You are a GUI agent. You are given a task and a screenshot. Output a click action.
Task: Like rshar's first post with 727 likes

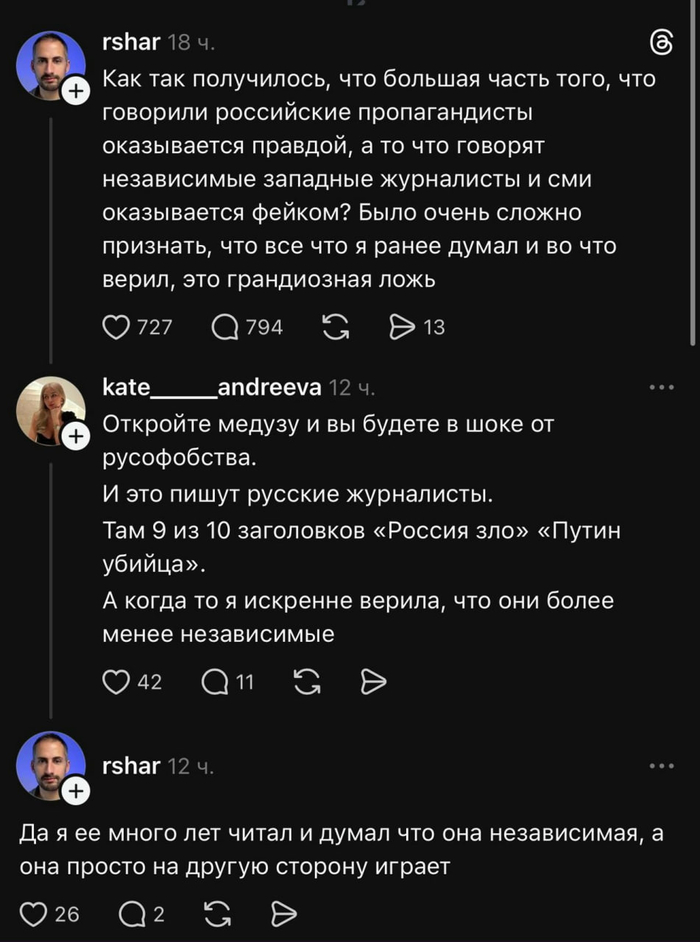pyautogui.click(x=118, y=327)
